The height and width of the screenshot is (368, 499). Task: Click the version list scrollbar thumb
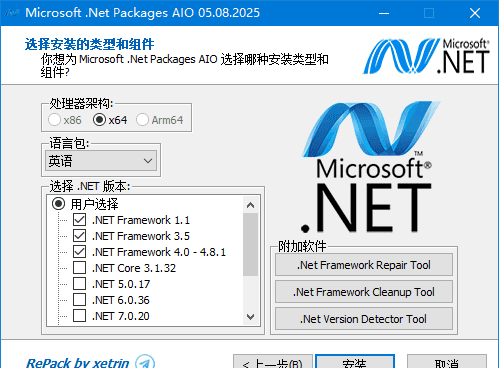pyautogui.click(x=251, y=245)
